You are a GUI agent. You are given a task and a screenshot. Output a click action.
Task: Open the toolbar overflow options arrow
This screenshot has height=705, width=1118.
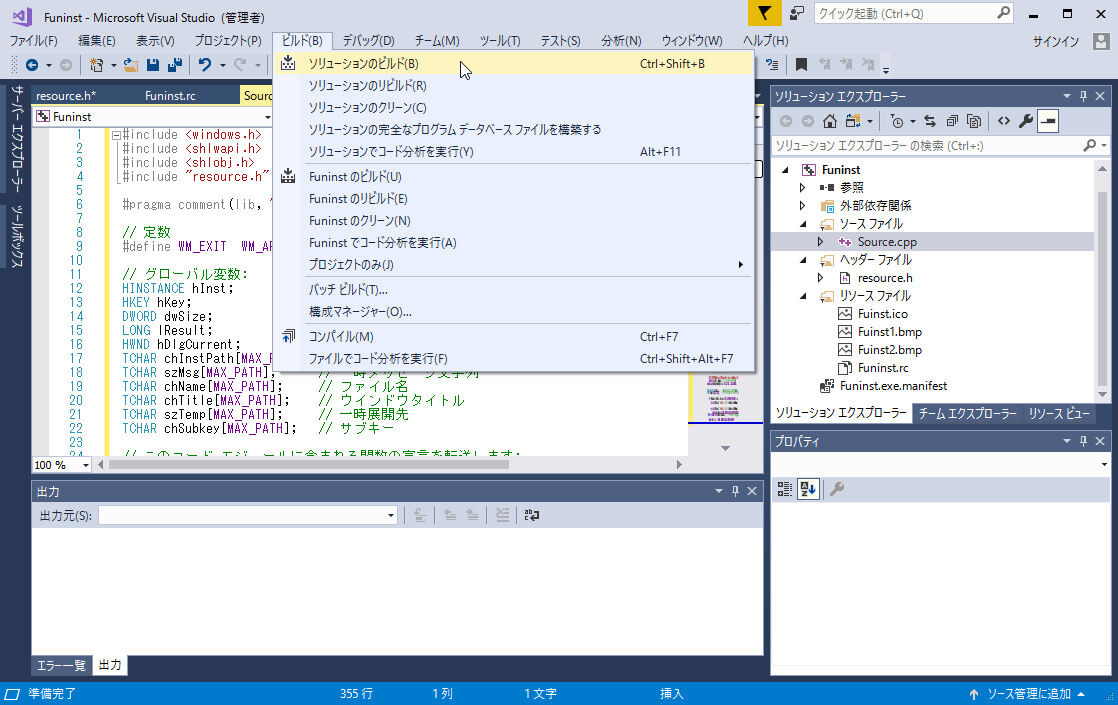pos(886,70)
